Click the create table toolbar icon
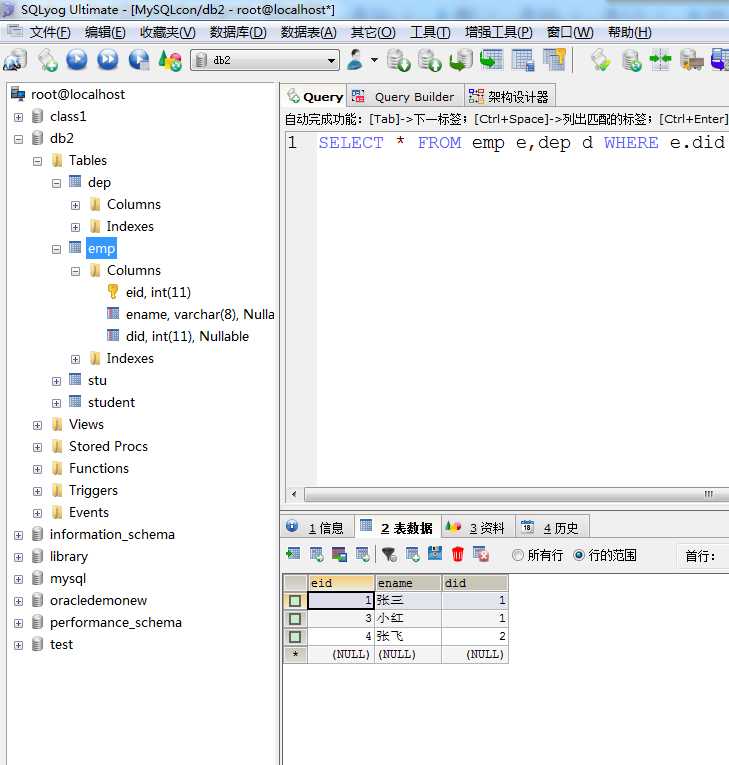The height and width of the screenshot is (765, 729). (x=523, y=60)
